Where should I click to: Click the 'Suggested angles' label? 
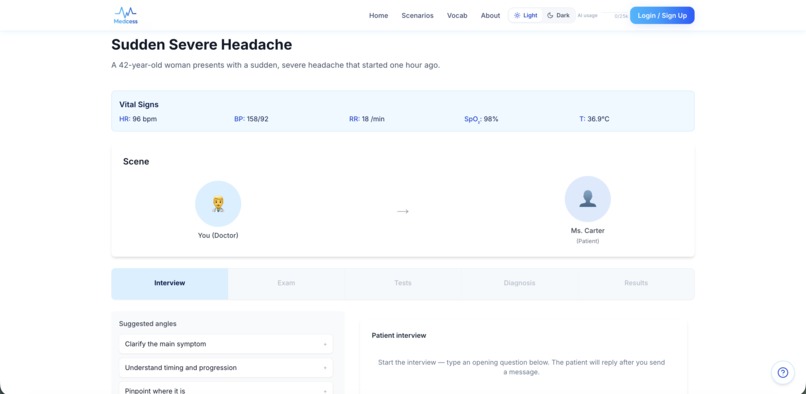pos(148,324)
